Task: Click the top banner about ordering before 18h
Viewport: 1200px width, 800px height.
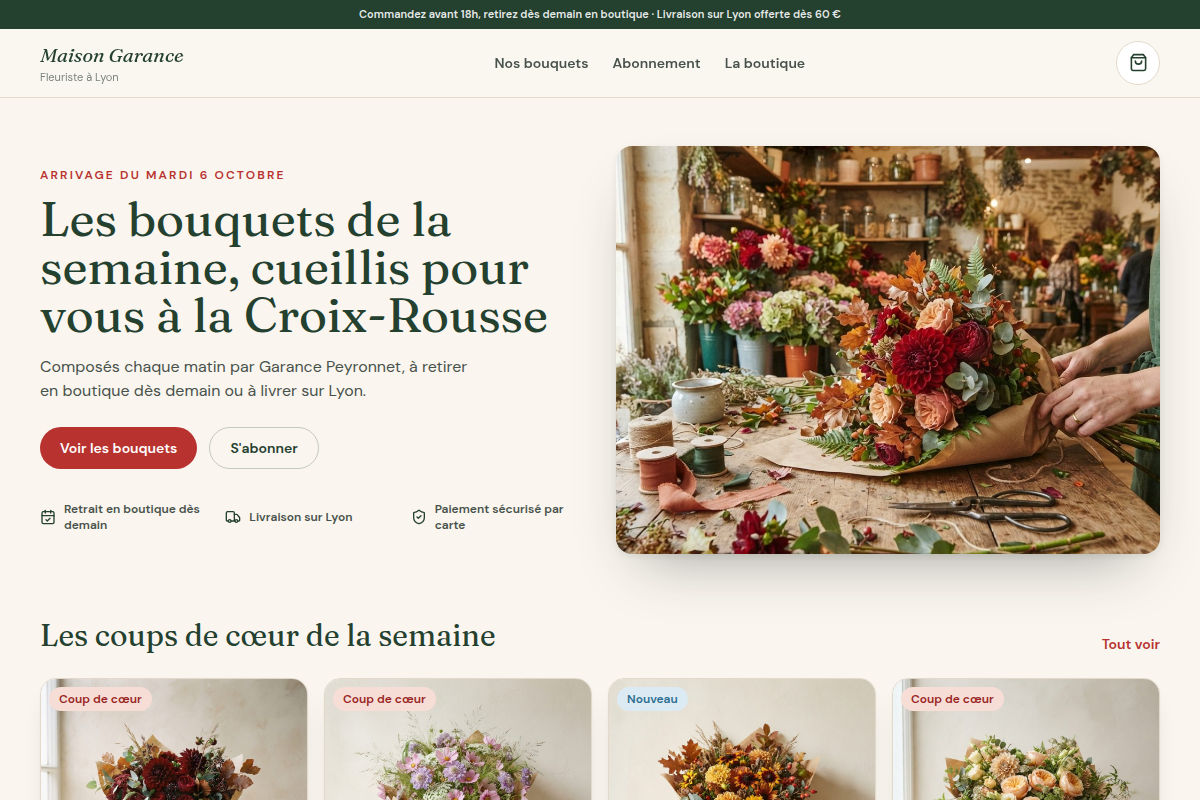Action: 600,14
